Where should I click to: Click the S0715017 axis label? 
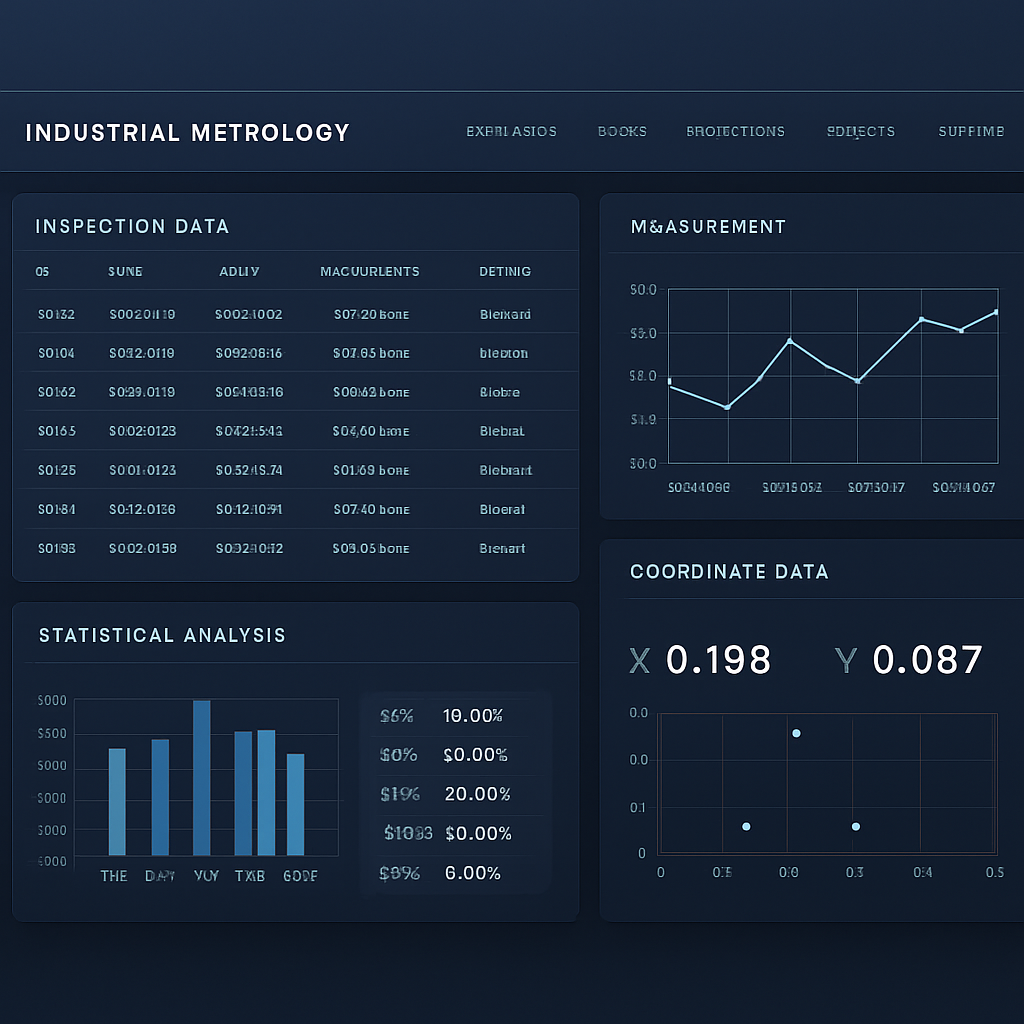click(x=876, y=487)
